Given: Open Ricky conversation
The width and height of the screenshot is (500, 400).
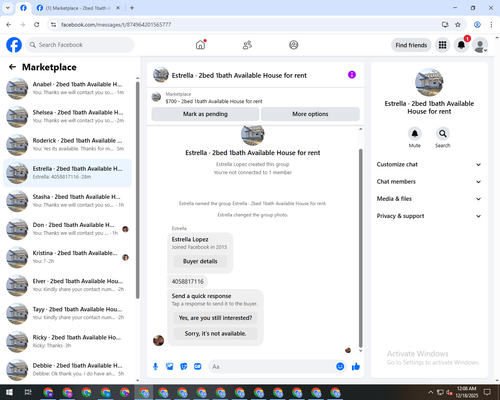Looking at the screenshot, I should [x=67, y=341].
